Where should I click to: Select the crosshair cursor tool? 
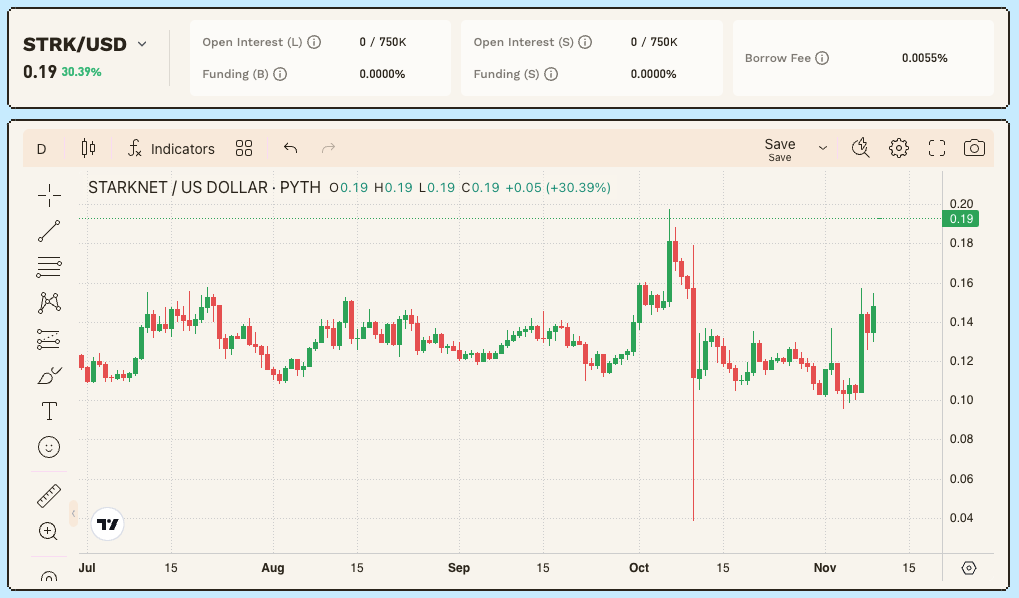49,195
